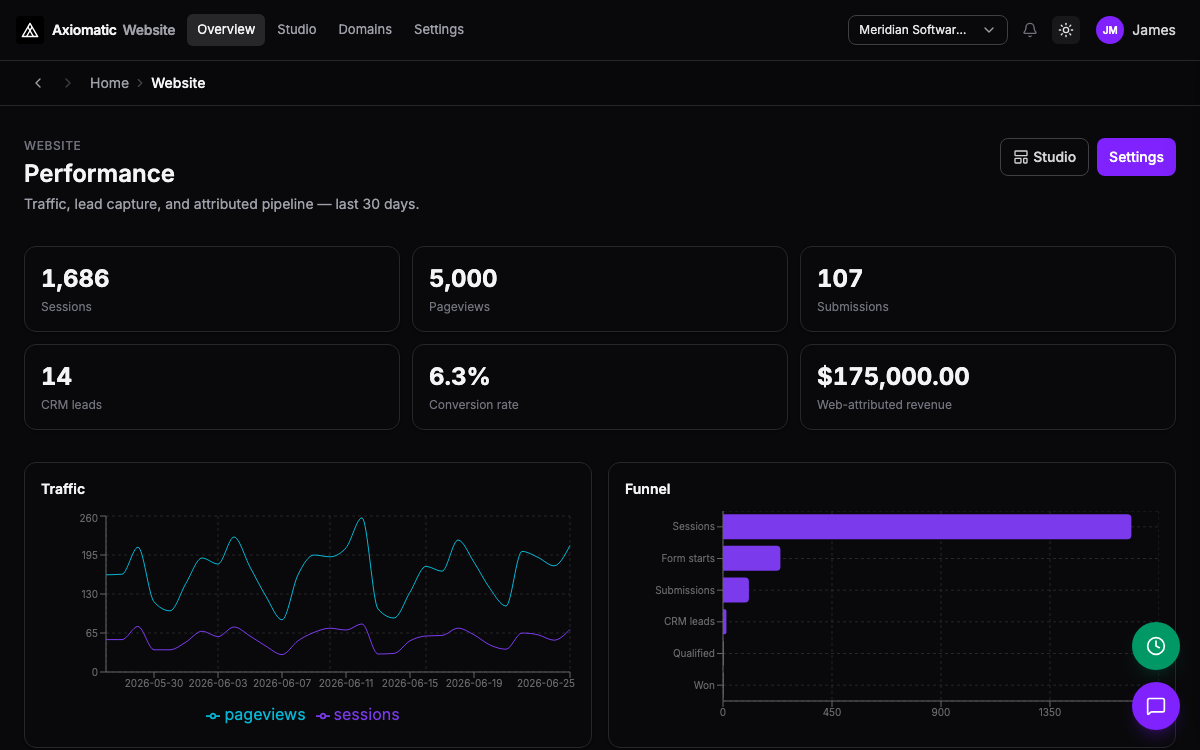Select the 14 CRM leads card
This screenshot has width=1200, height=750.
coord(212,387)
